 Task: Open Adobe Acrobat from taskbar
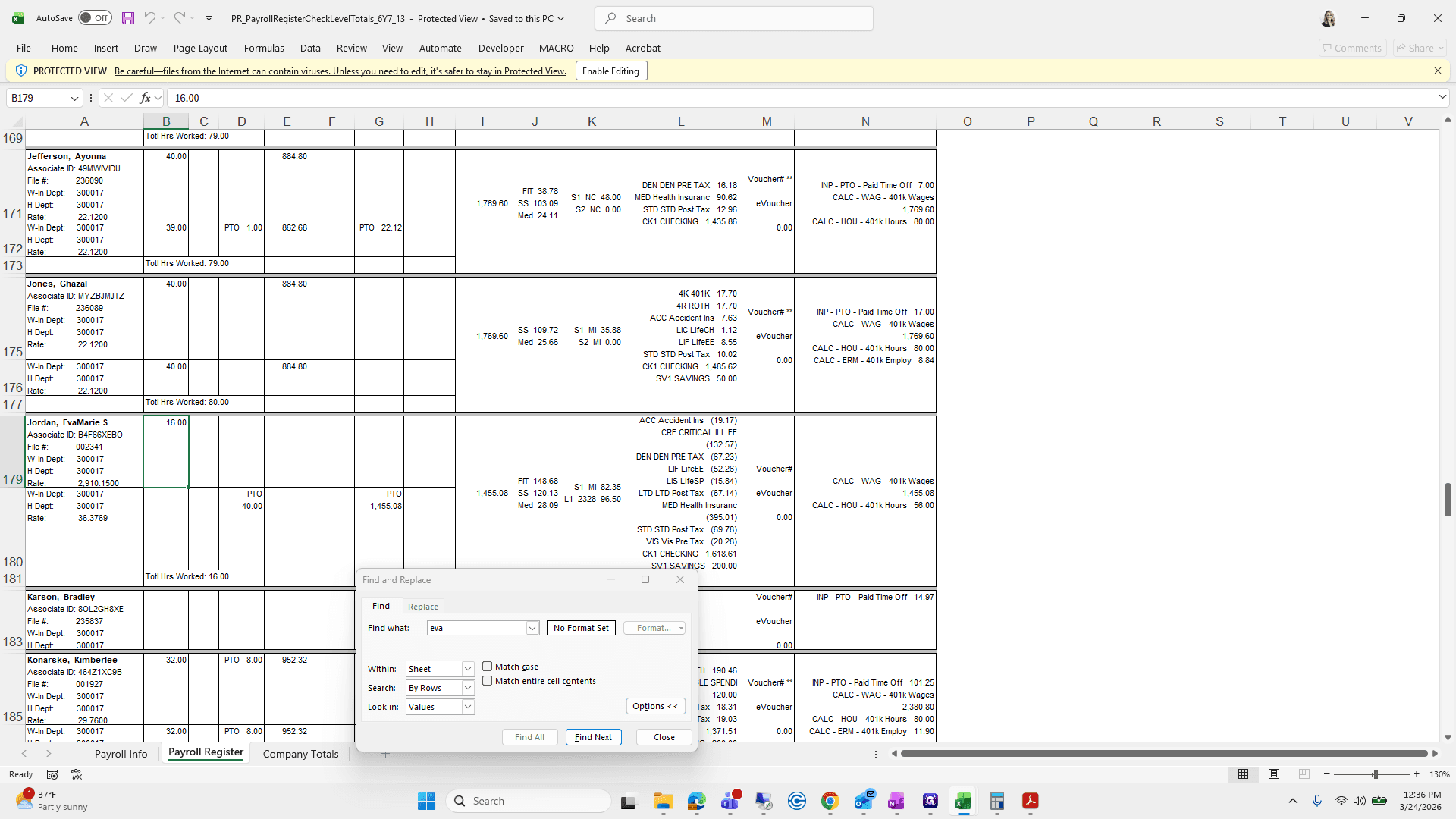click(1030, 801)
